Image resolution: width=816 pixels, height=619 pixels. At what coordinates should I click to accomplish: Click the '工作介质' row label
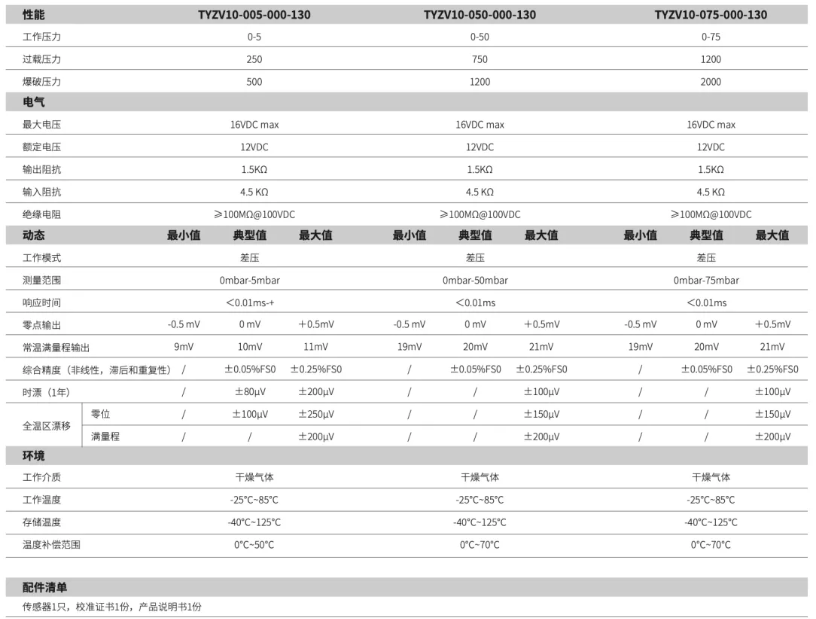pos(42,477)
